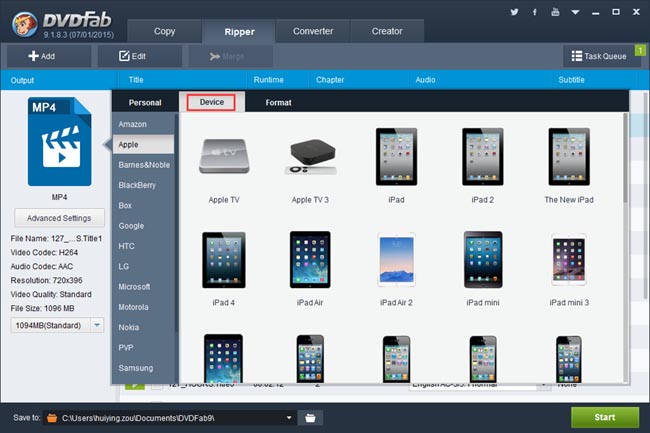Choose Samsung in the brand list

[143, 368]
